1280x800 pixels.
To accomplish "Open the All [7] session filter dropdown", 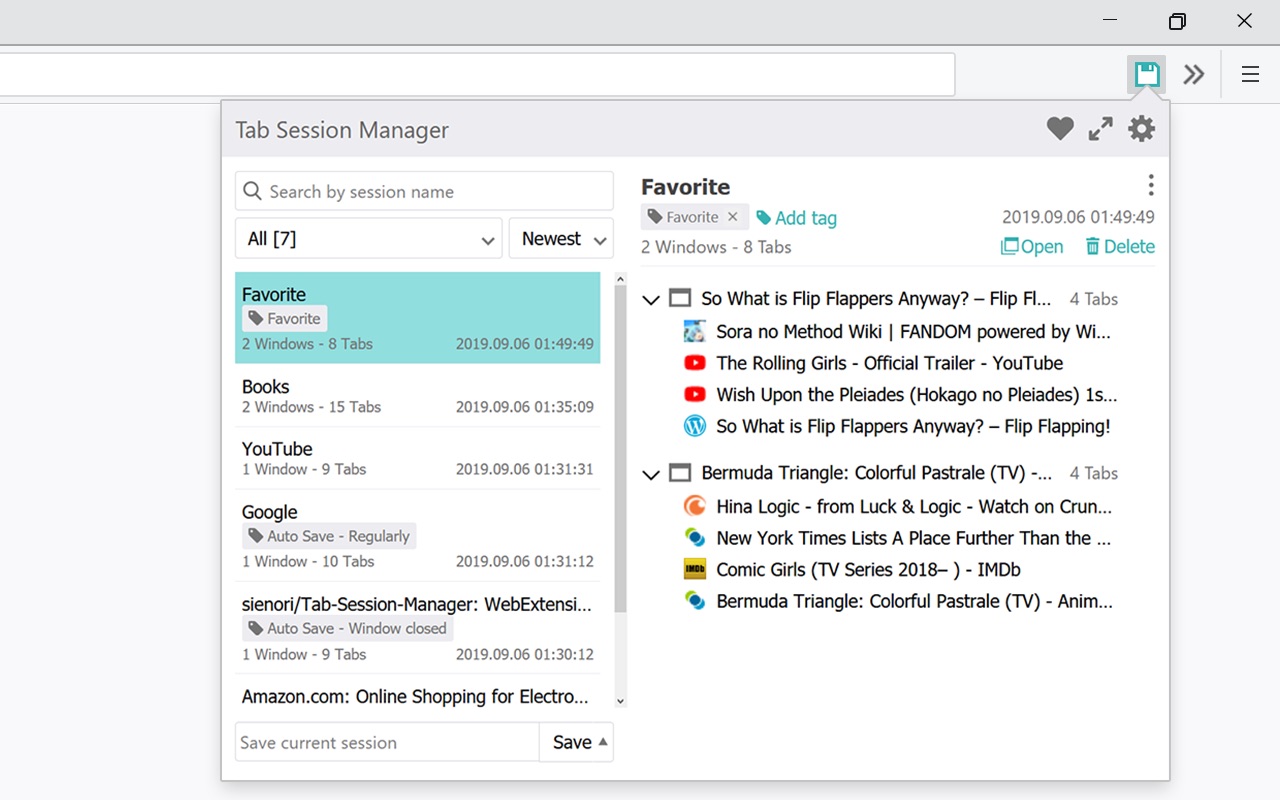I will (x=368, y=239).
